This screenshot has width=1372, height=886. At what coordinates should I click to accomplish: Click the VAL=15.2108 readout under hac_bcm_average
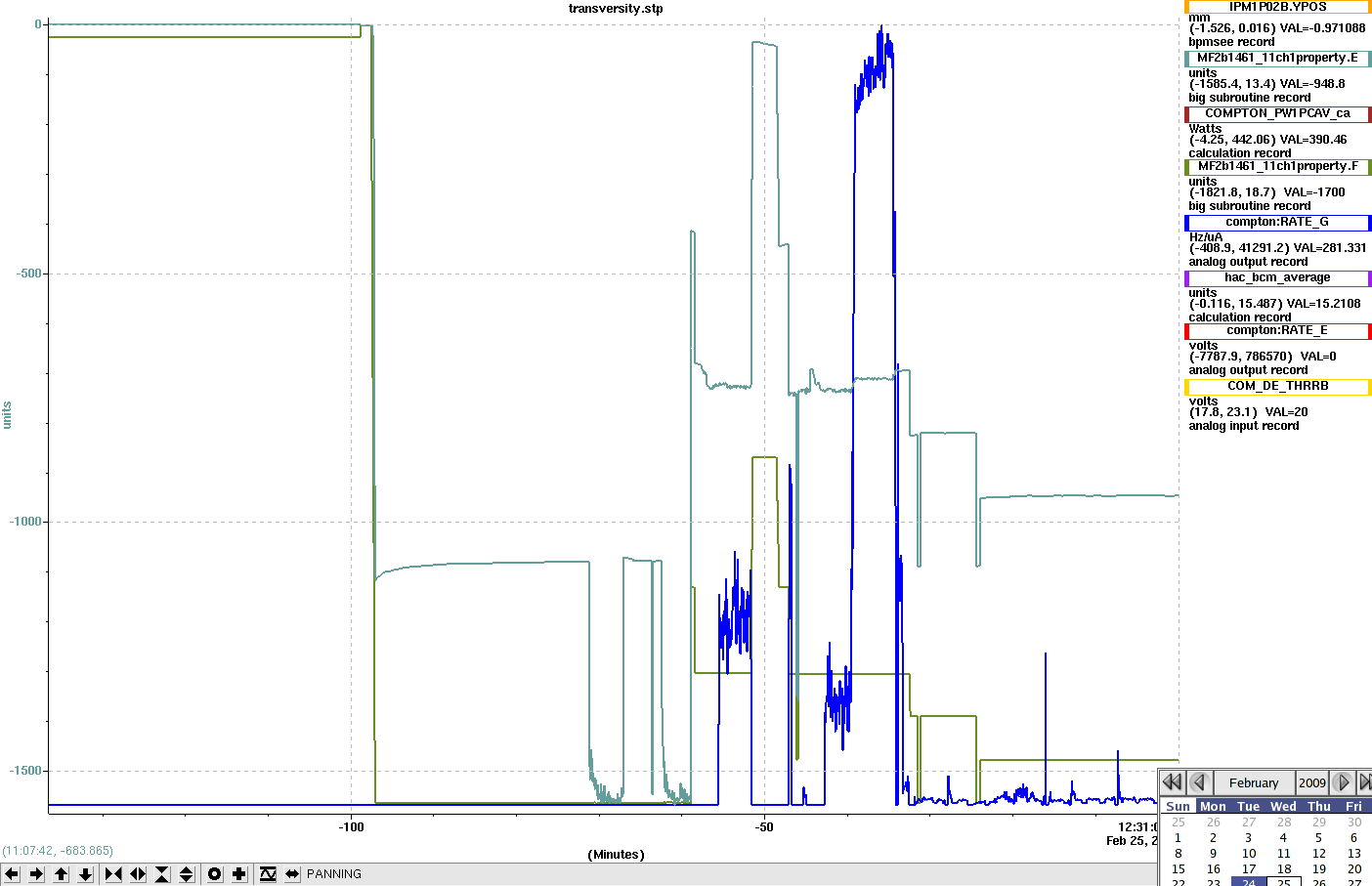(x=1323, y=304)
